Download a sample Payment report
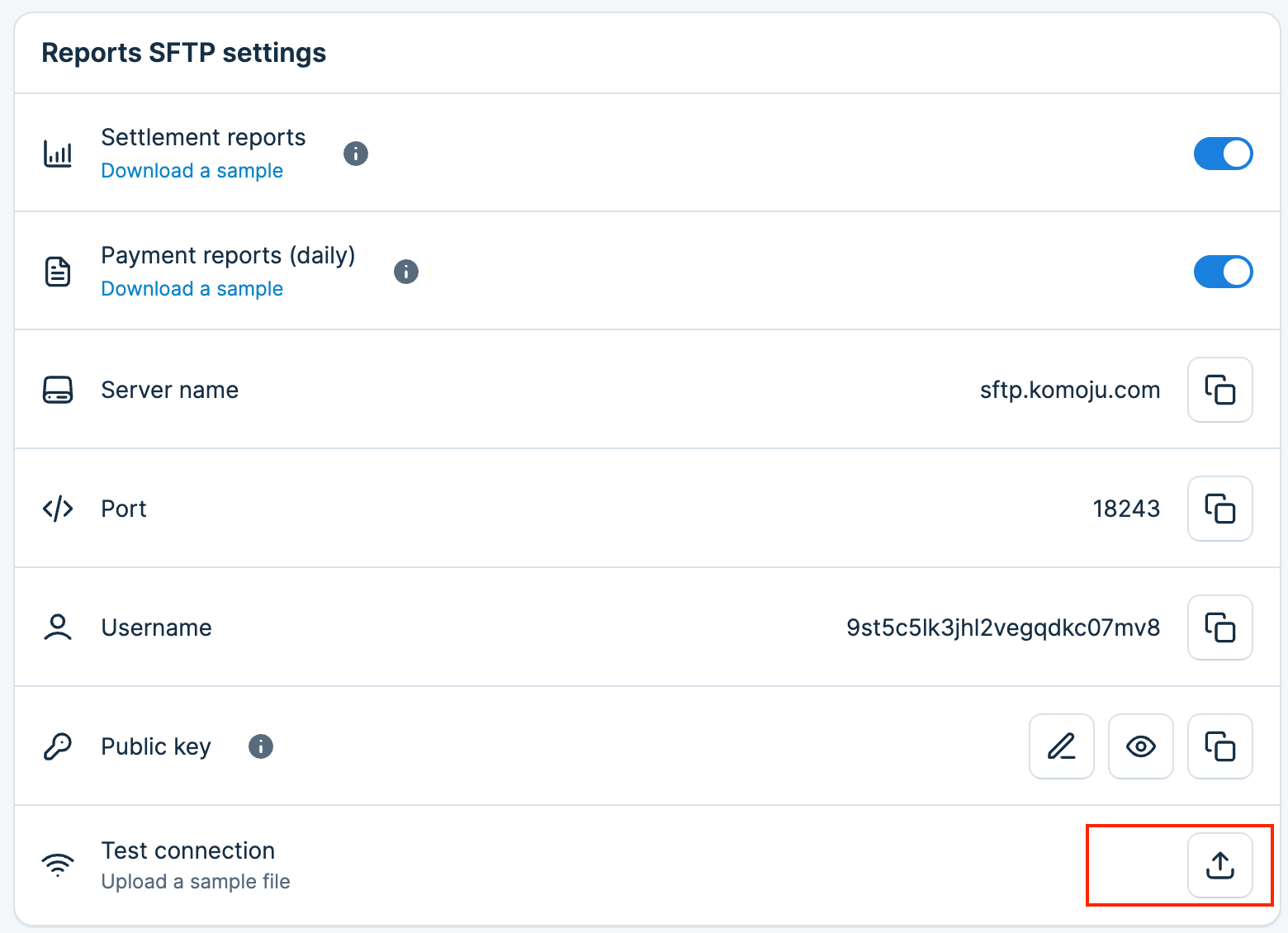 192,289
